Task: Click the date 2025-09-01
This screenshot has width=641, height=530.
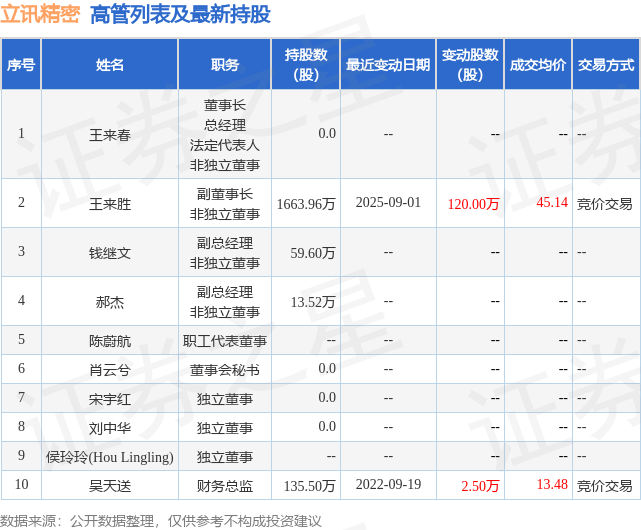Action: (388, 202)
